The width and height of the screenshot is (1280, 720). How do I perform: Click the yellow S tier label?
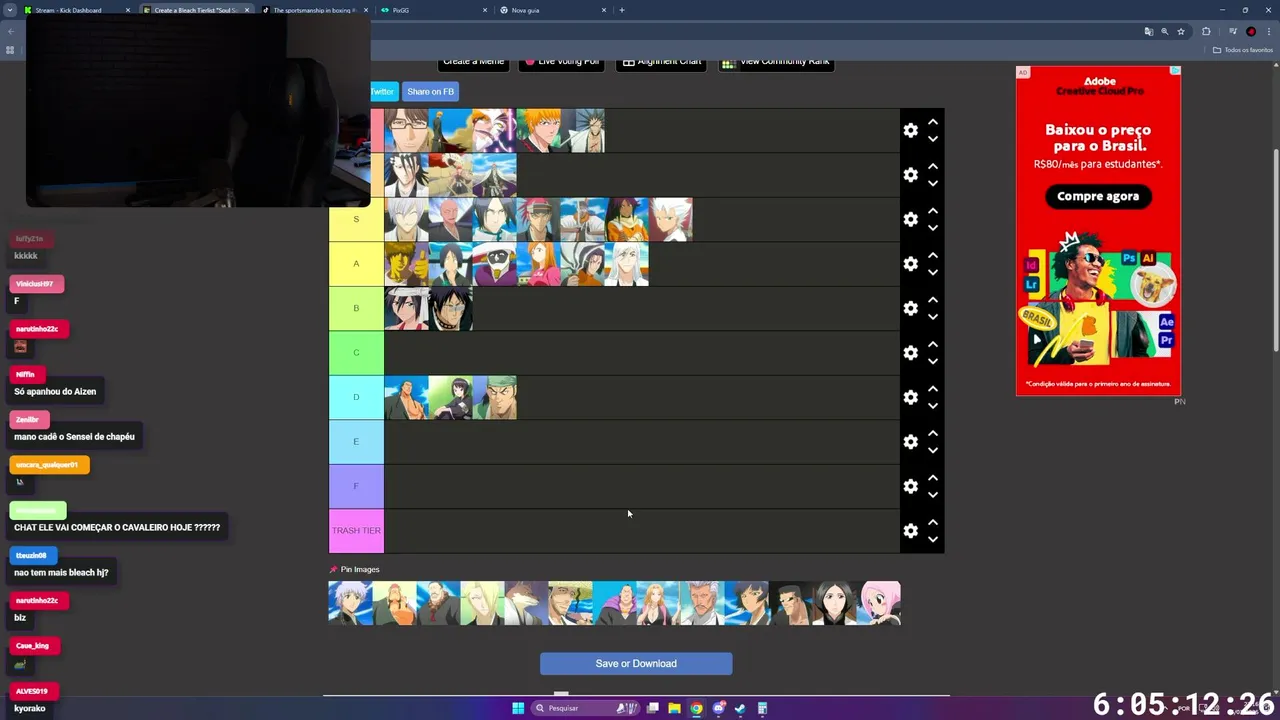coord(356,219)
